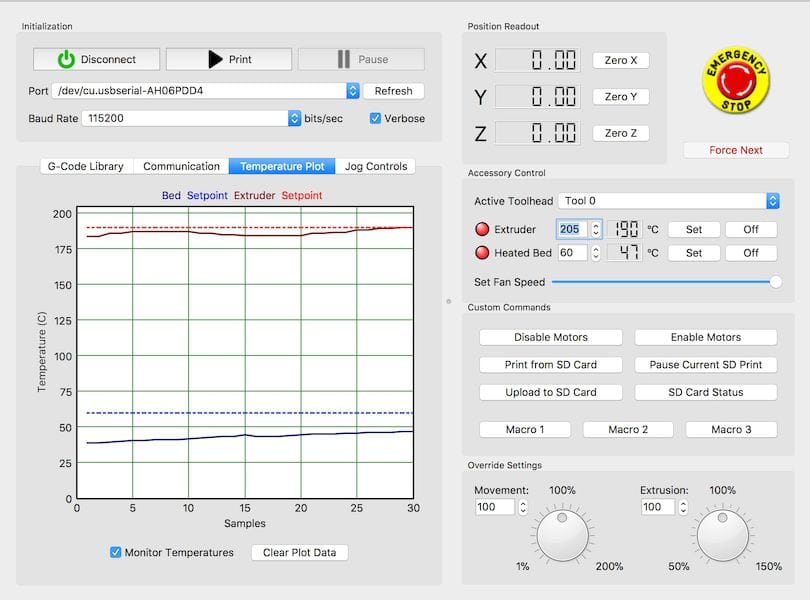
Task: Click the Disconnect power button
Action: (x=96, y=59)
